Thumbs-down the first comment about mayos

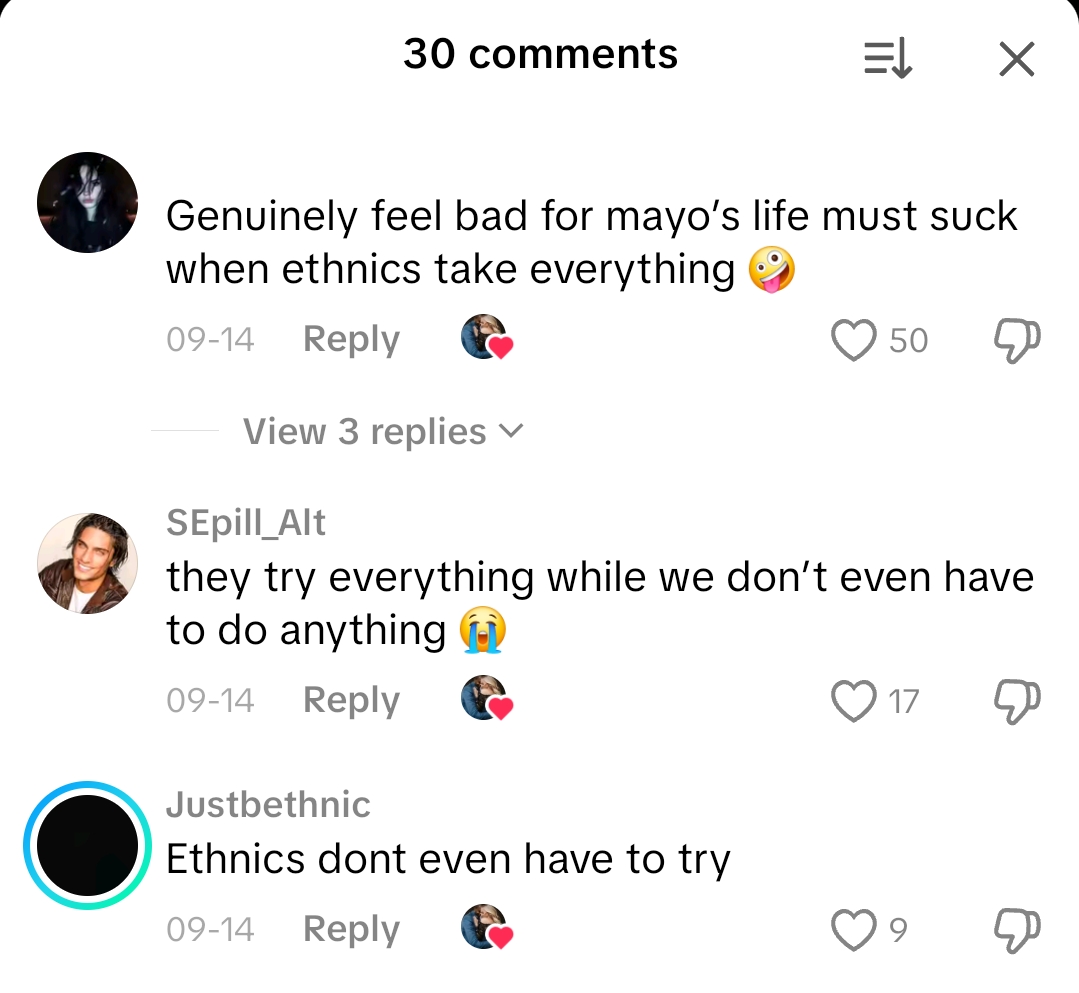[1016, 340]
